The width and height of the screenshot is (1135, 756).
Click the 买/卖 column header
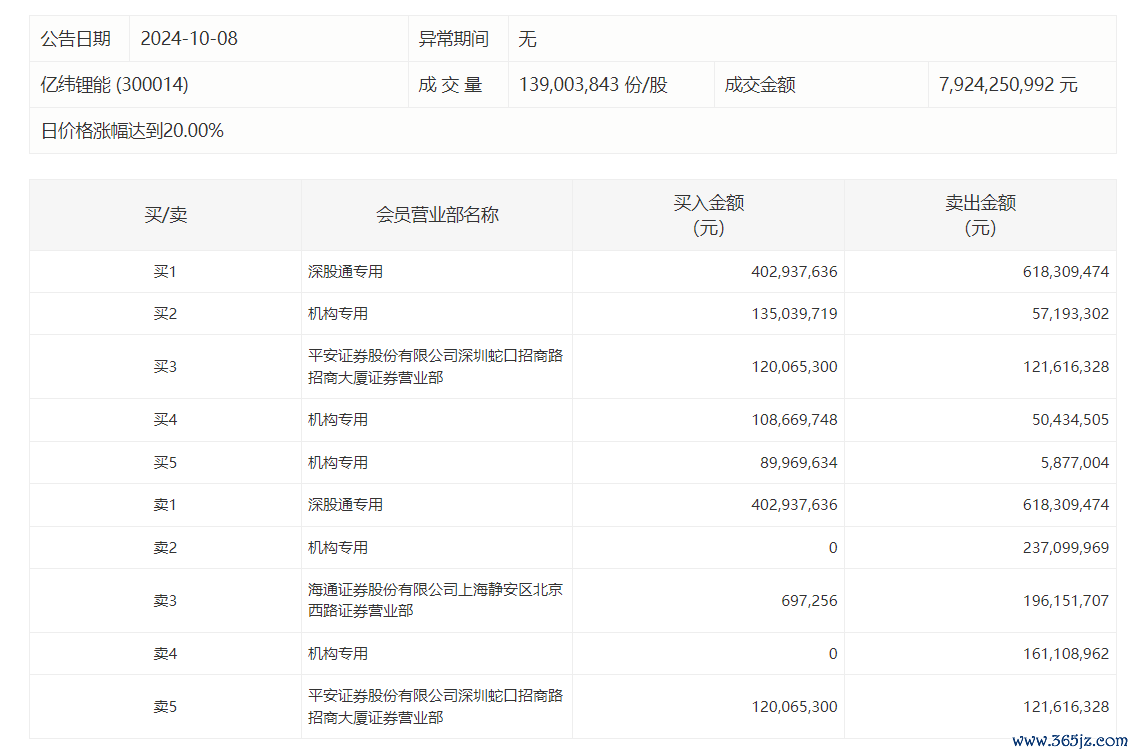(x=165, y=215)
